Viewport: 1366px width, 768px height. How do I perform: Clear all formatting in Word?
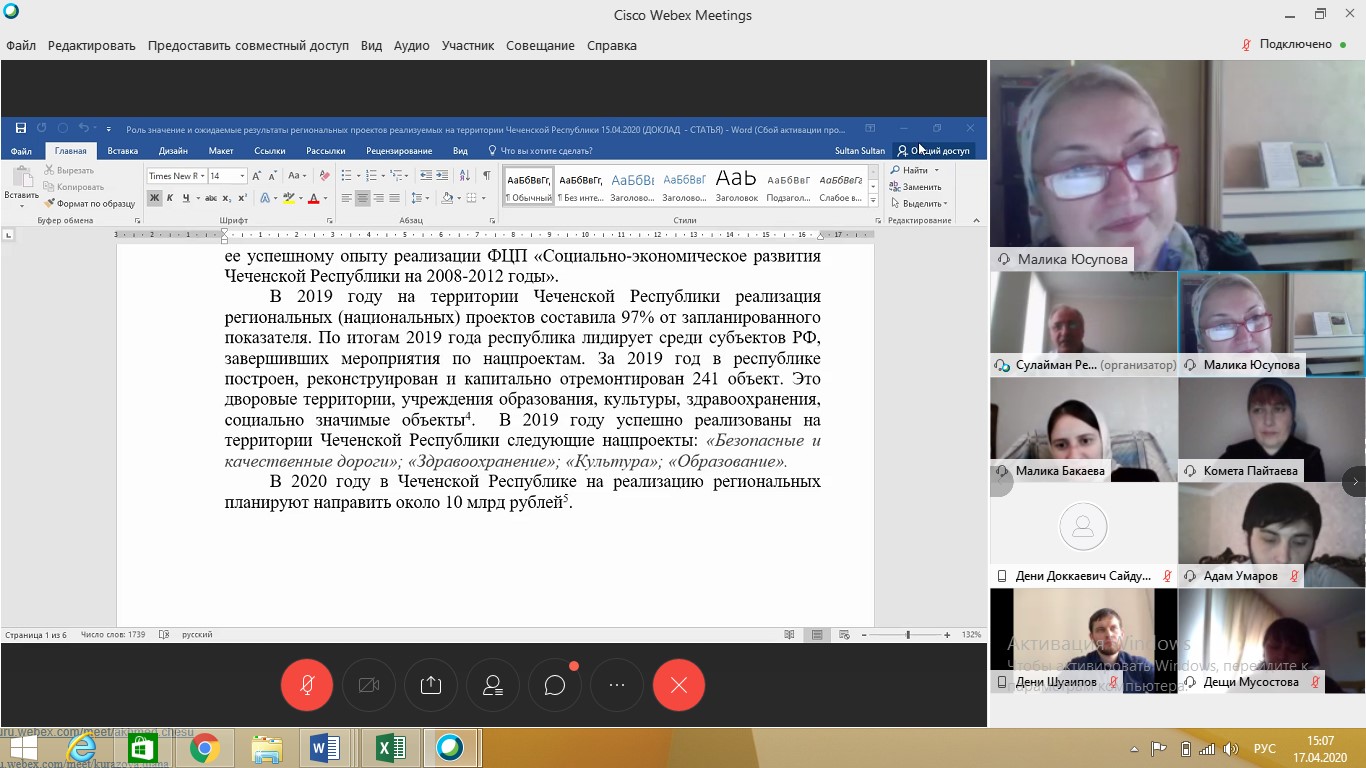coord(324,176)
